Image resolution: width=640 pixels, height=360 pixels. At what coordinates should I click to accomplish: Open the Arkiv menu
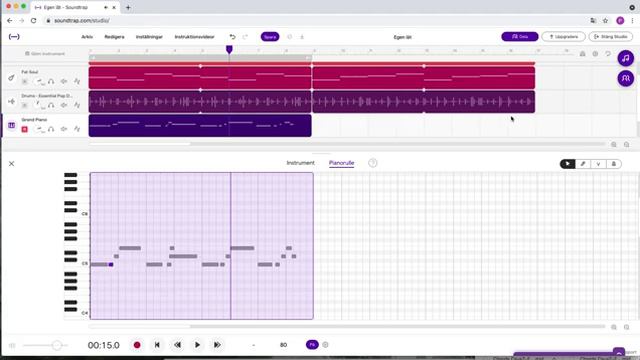coord(87,37)
